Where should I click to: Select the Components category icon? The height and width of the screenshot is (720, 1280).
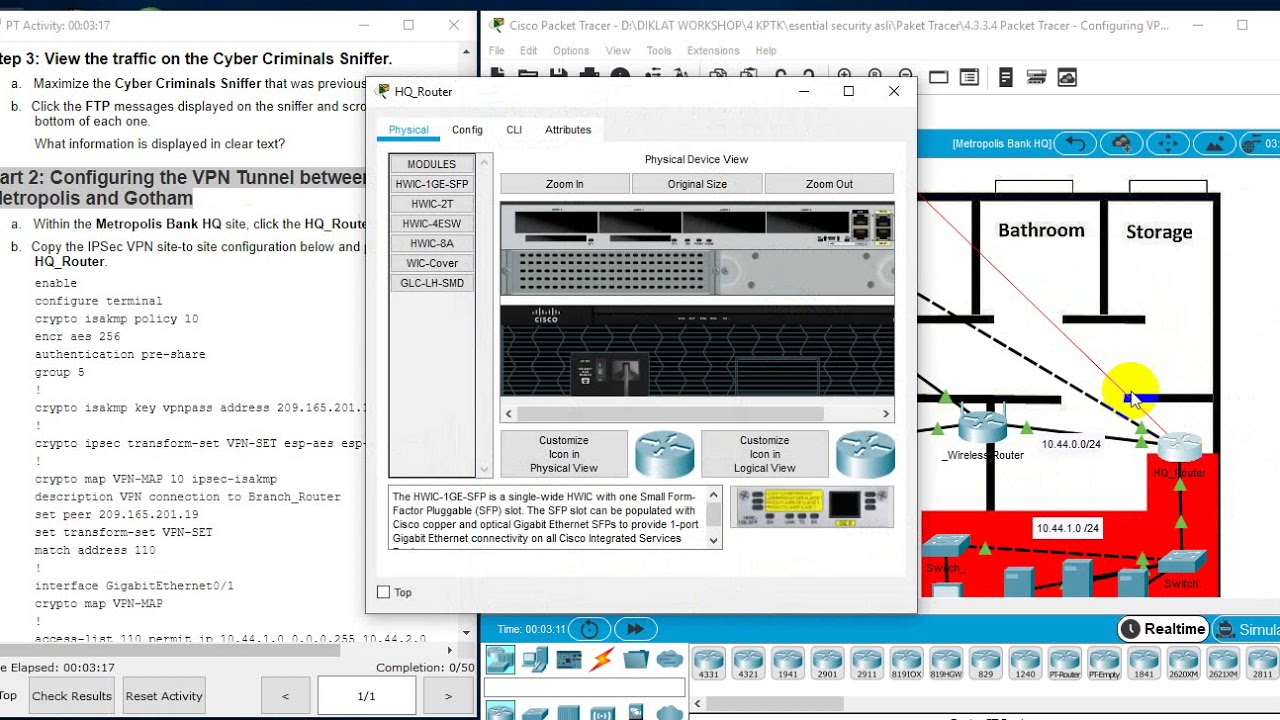(x=569, y=659)
